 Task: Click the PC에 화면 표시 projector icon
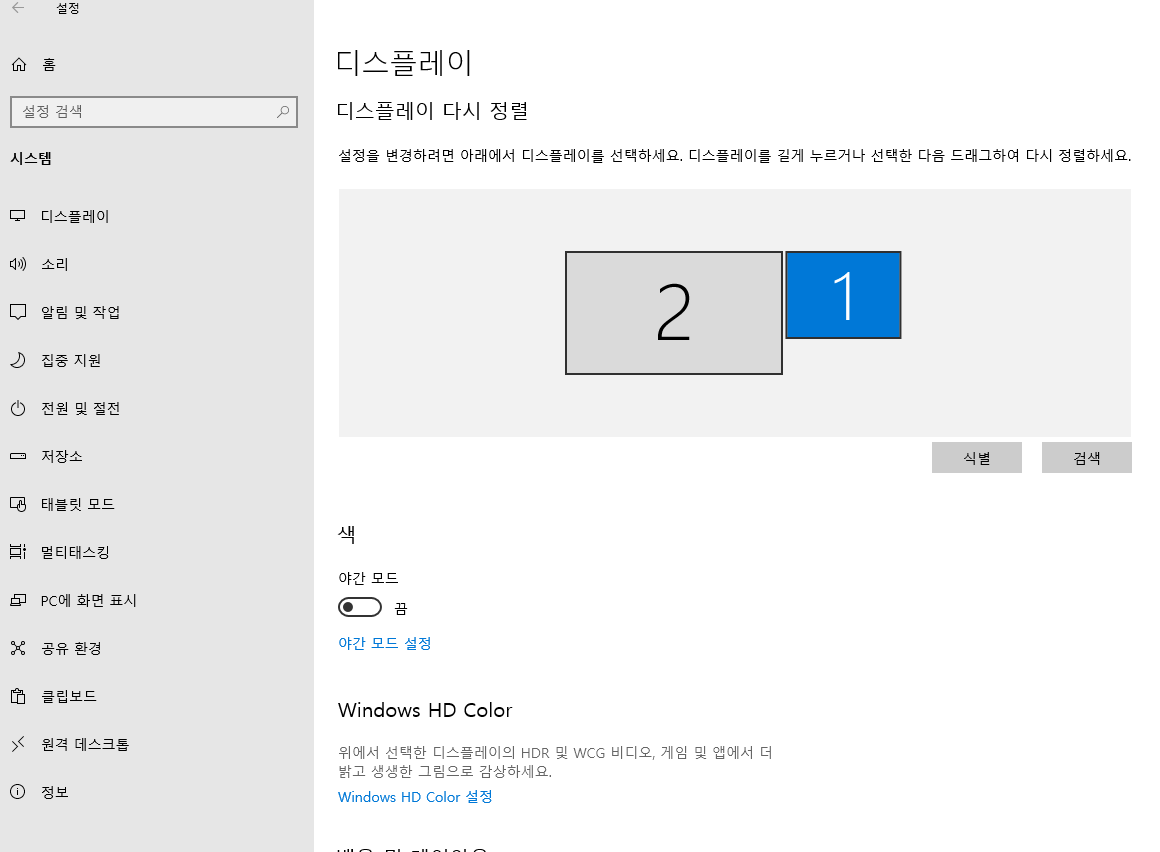(x=18, y=600)
